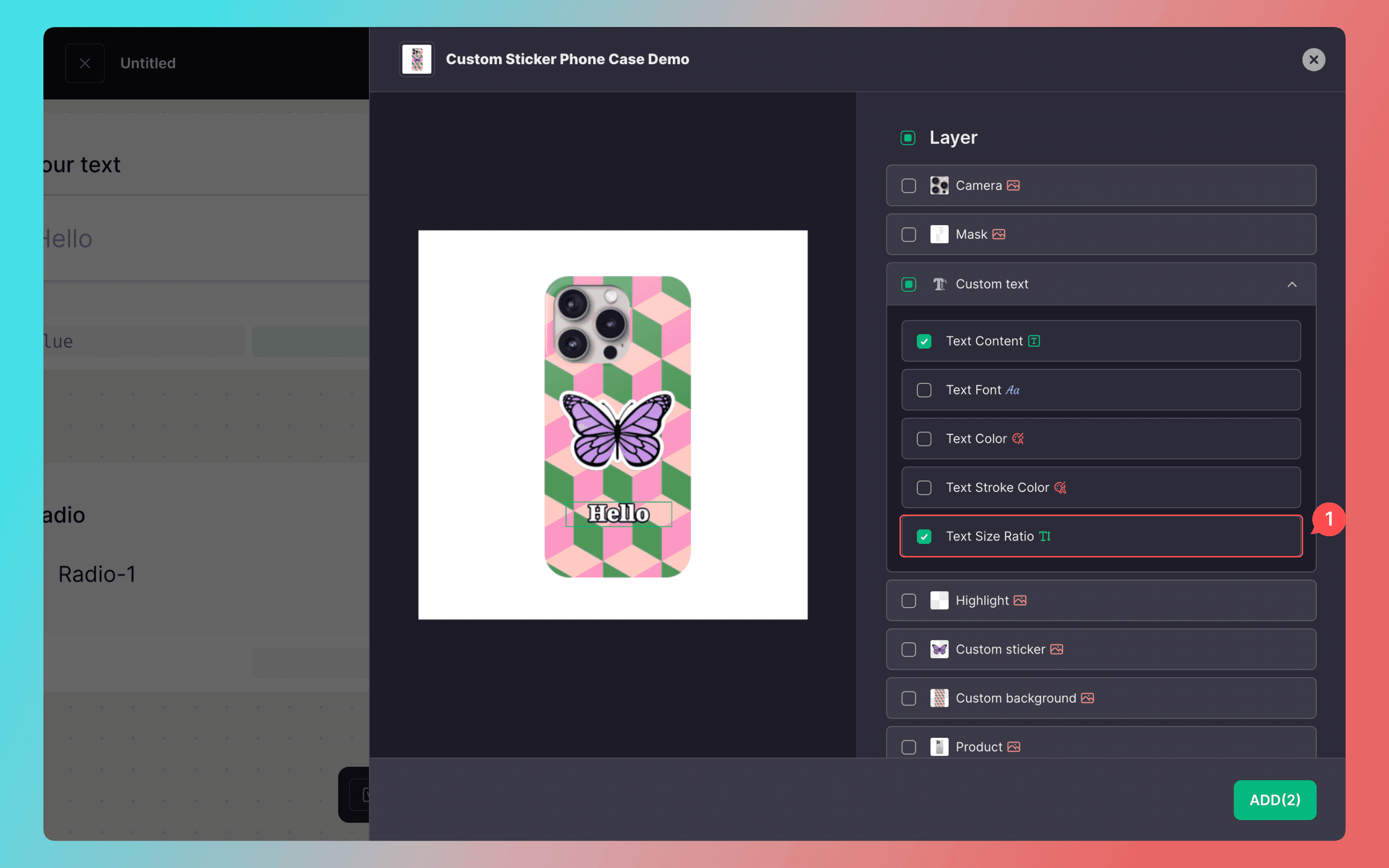Screen dimensions: 1389x868
Task: Toggle the top-level Layer select-all checkbox
Action: [x=908, y=138]
